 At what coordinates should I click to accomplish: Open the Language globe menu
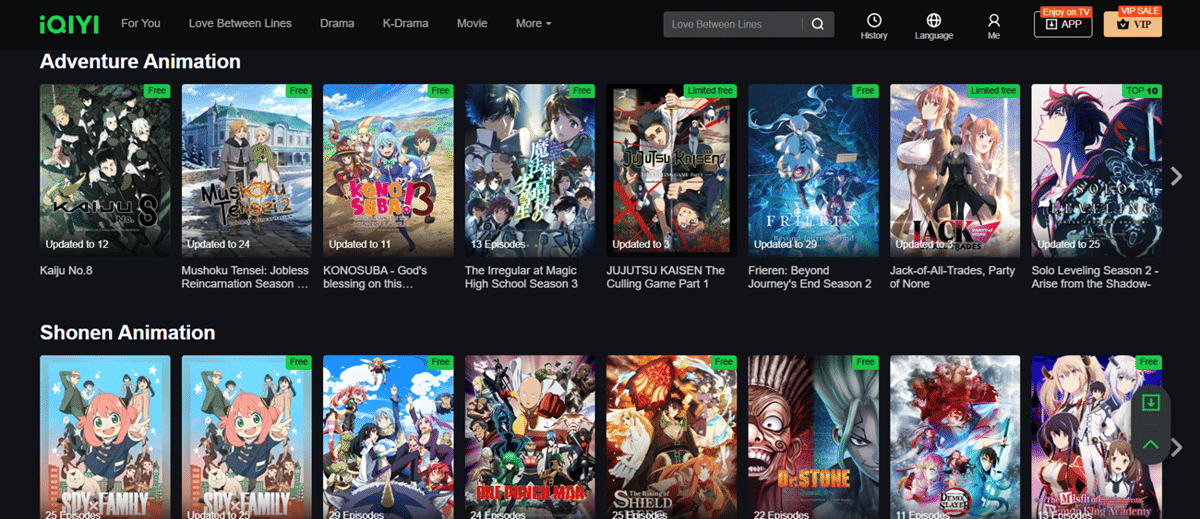click(933, 26)
